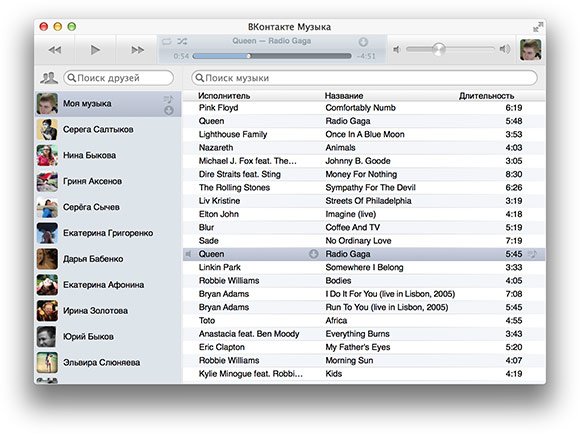The height and width of the screenshot is (434, 580).
Task: Download the highlighted Queen Radio Gaga track
Action: point(314,254)
